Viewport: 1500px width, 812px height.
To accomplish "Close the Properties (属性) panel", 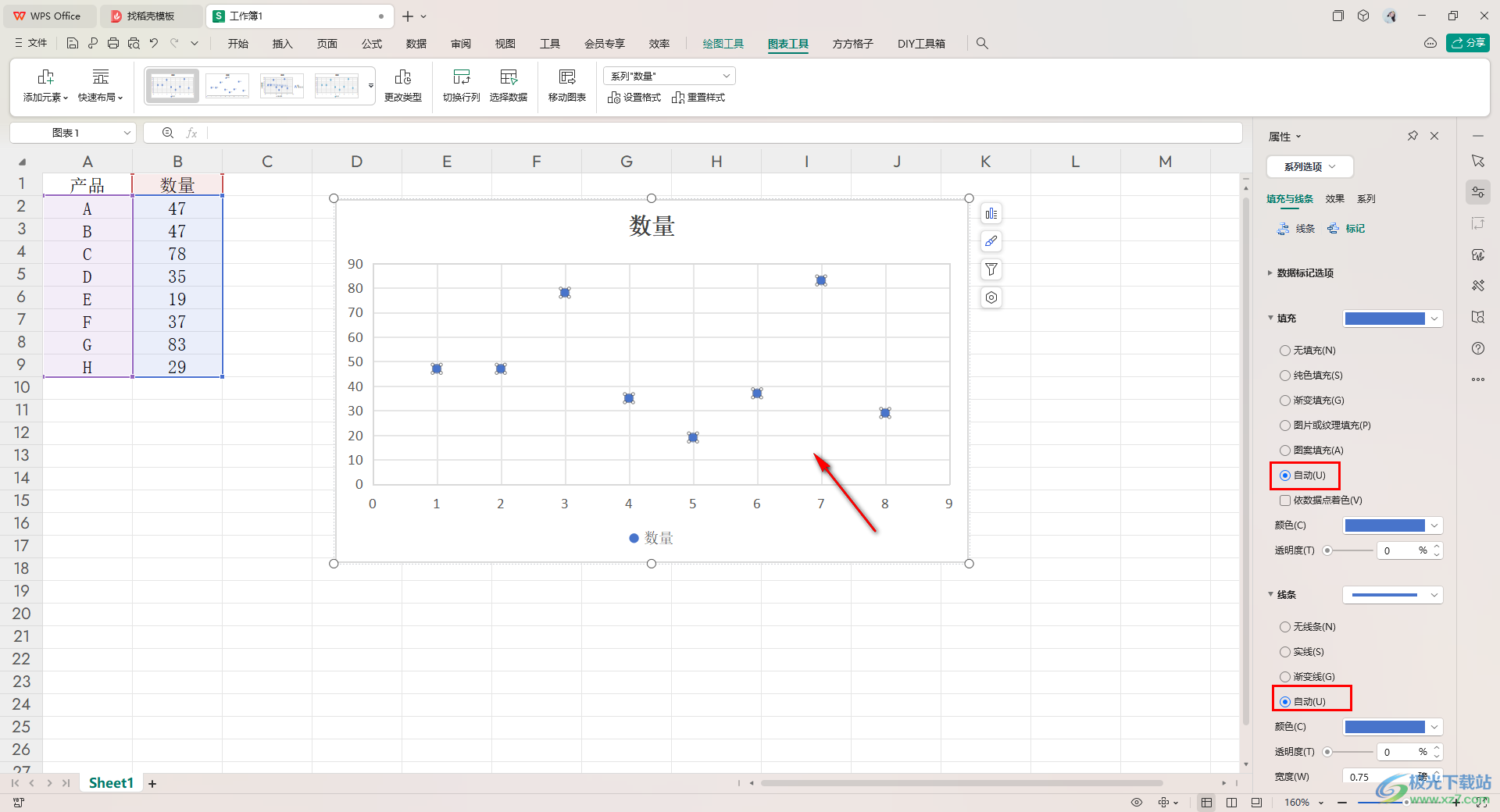I will (x=1434, y=136).
